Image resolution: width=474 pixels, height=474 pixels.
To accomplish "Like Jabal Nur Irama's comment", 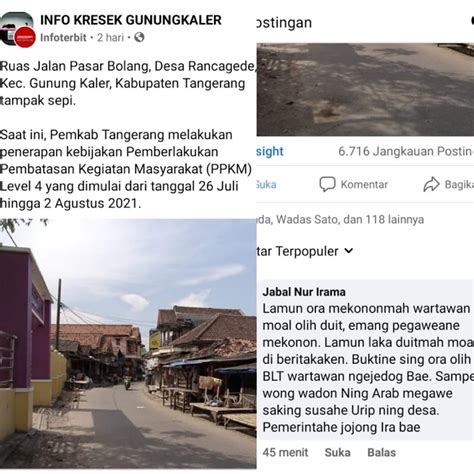I will pyautogui.click(x=337, y=452).
